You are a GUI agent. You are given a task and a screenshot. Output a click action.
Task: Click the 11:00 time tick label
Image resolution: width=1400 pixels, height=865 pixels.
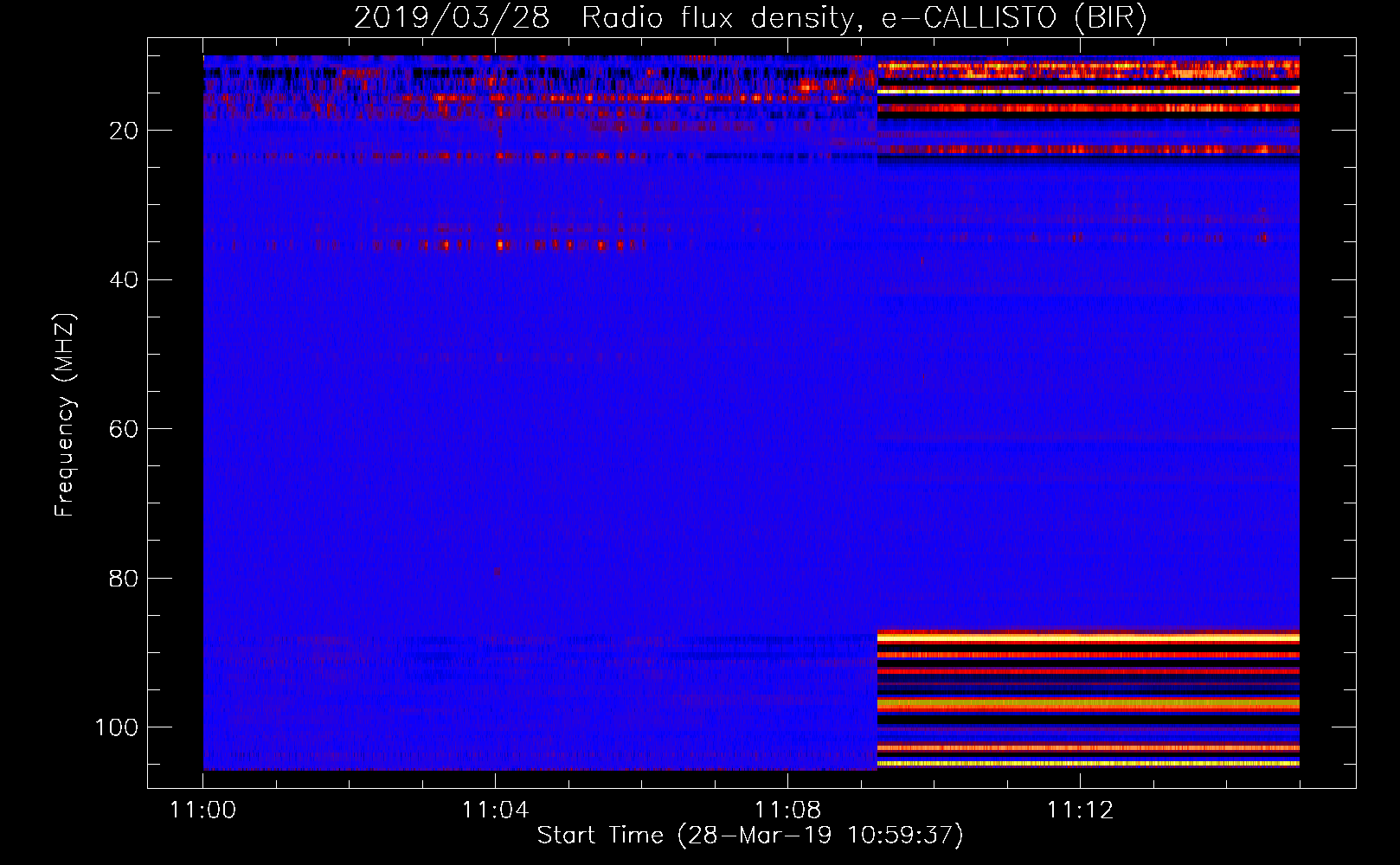point(202,810)
